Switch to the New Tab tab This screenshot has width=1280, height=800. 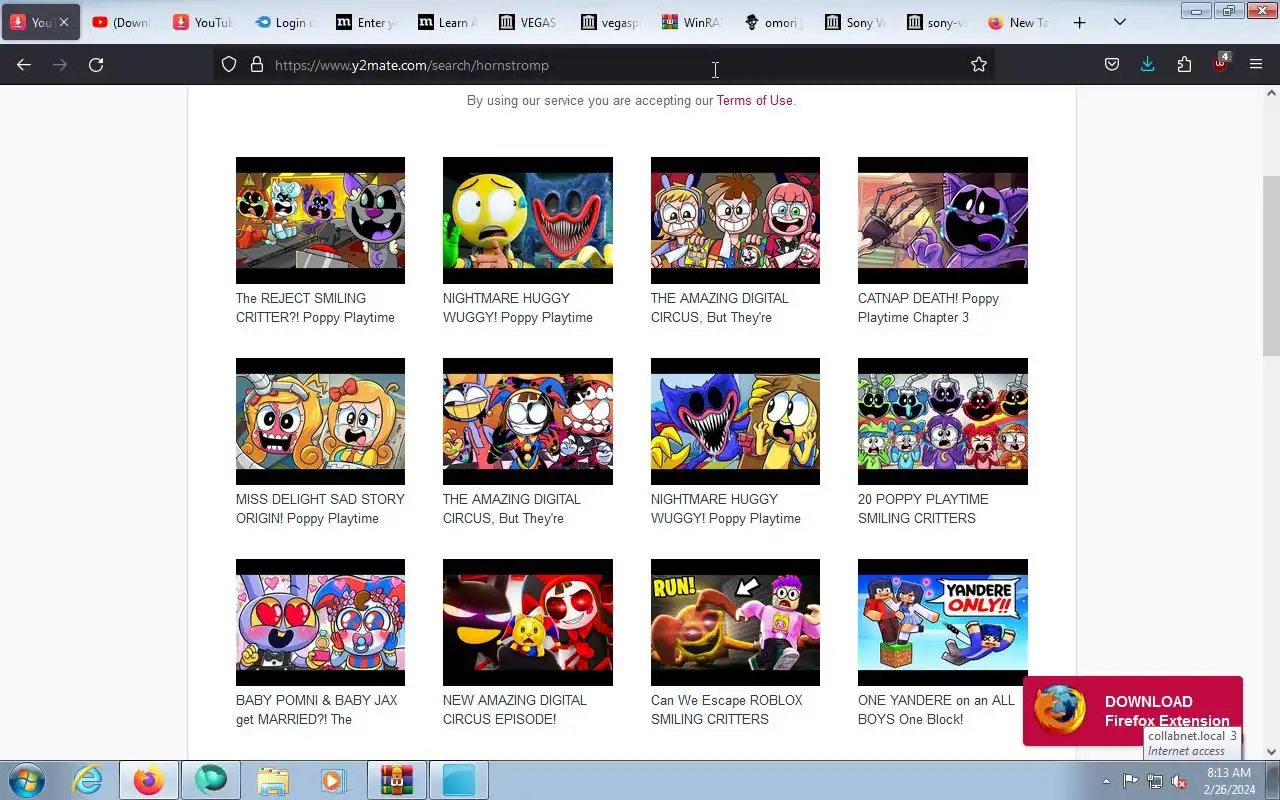(1018, 22)
